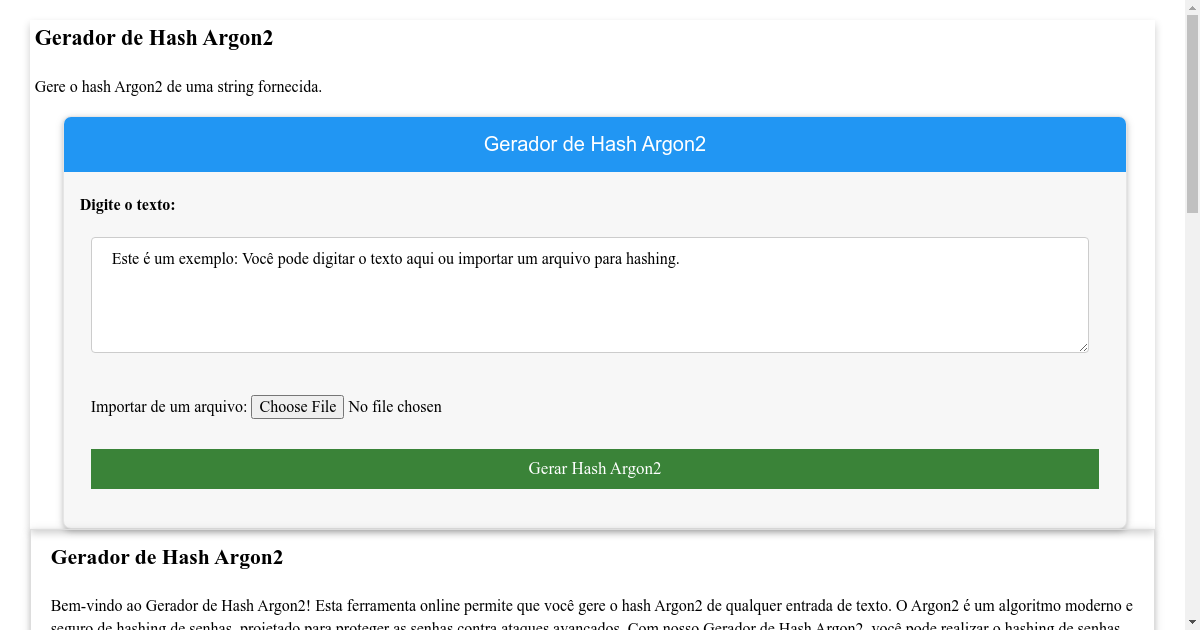Click 'Gere o hash Argon2' subtitle text
Screen dimensions: 1200x630
pos(178,87)
